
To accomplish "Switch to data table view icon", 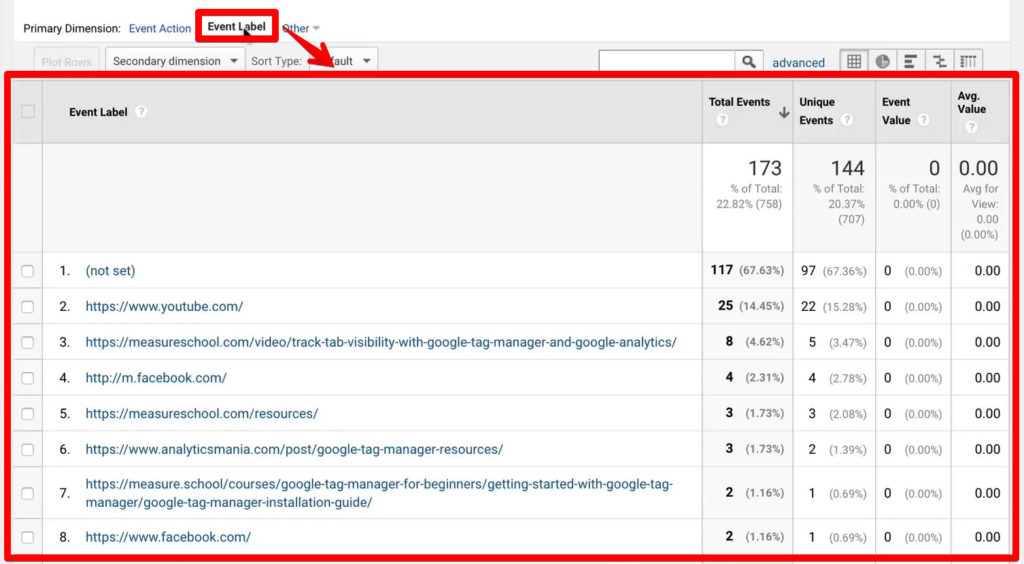I will point(854,61).
